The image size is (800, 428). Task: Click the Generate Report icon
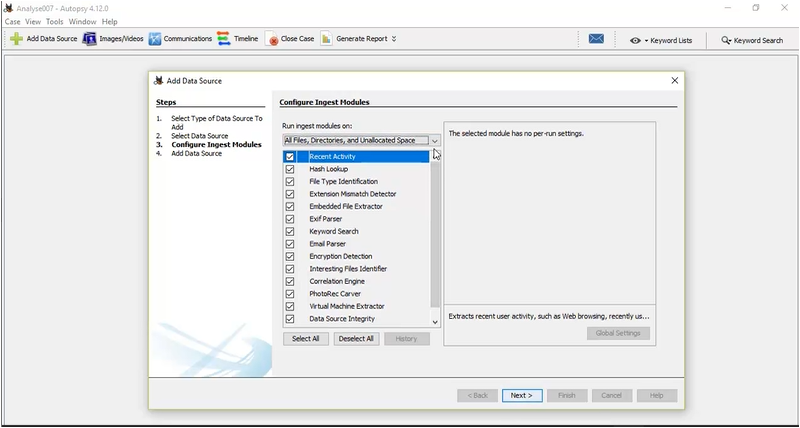[x=327, y=39]
